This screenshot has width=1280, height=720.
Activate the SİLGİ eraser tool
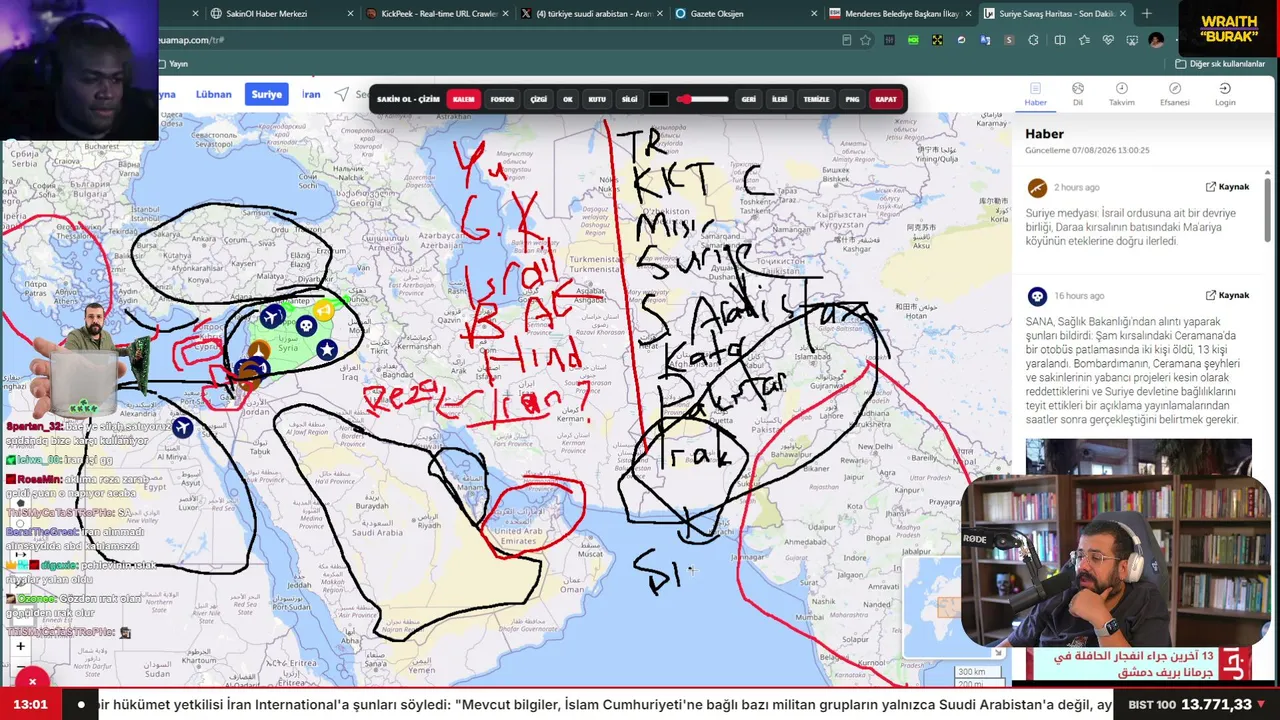click(630, 99)
